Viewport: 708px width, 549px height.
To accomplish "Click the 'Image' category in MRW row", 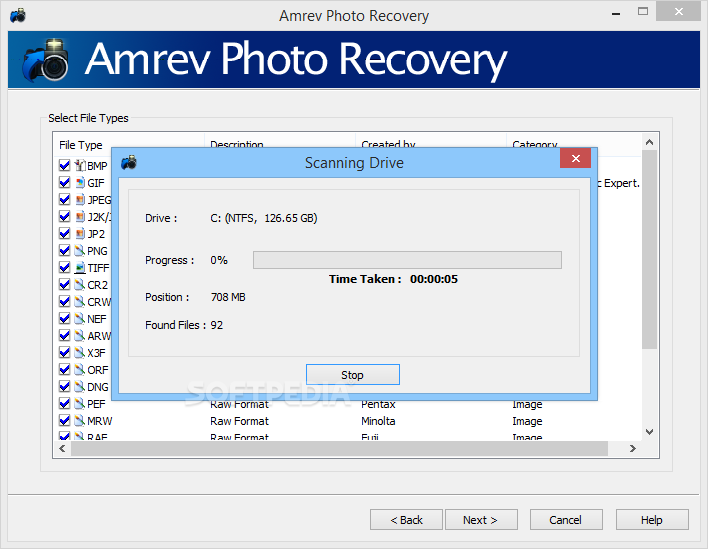I will point(527,421).
